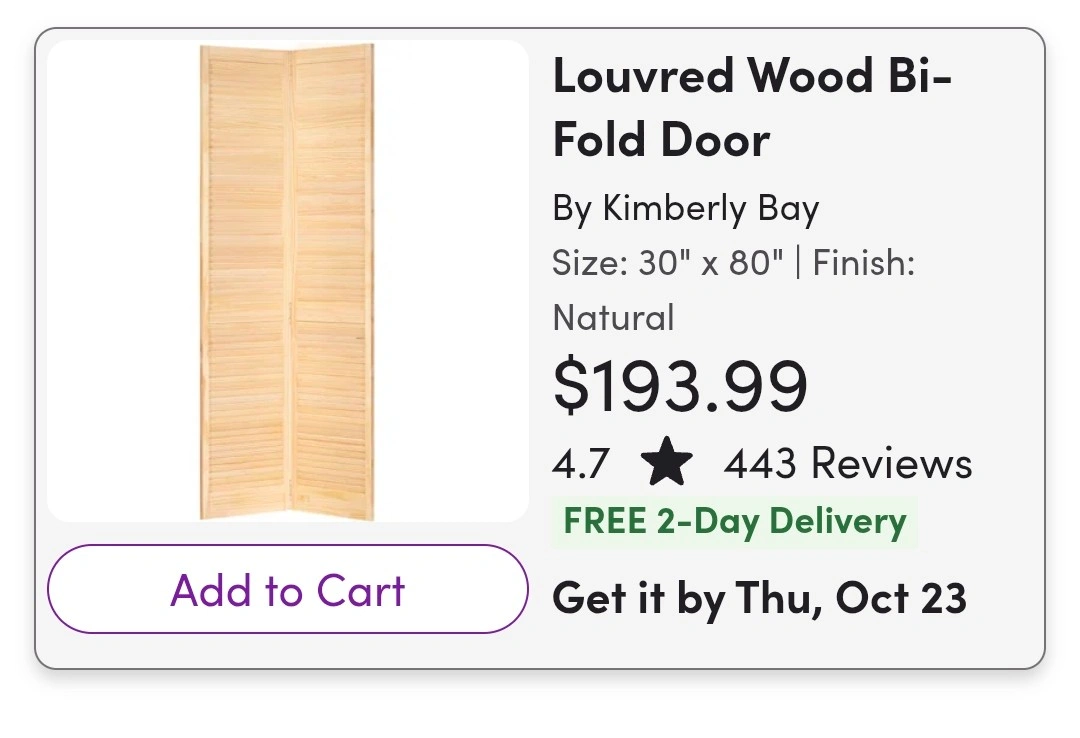Click the FREE 2-Day Delivery badge
The image size is (1080, 738).
(735, 522)
